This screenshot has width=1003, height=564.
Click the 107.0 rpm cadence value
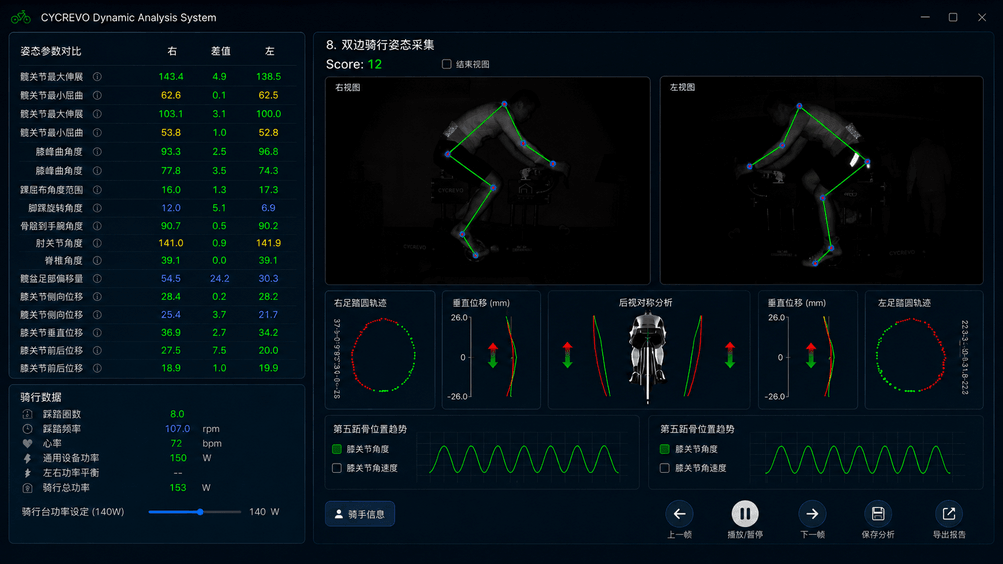point(177,429)
